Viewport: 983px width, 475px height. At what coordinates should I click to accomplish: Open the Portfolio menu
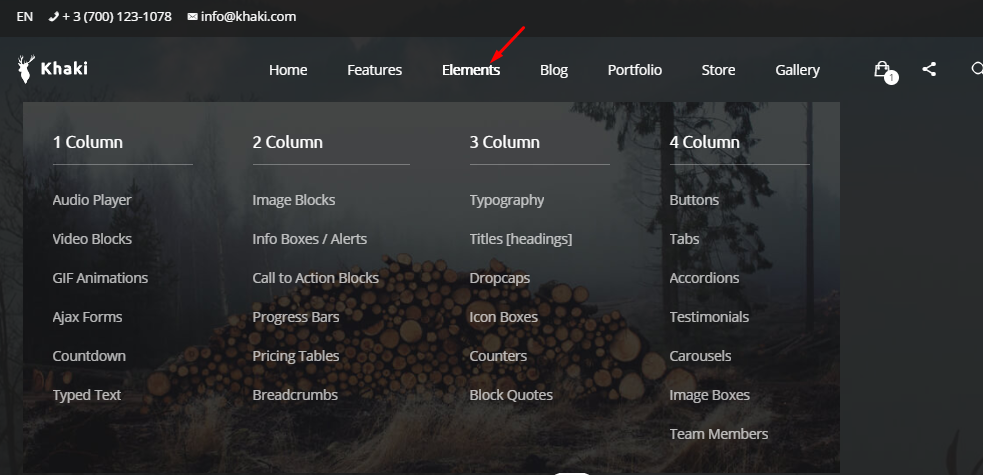634,70
